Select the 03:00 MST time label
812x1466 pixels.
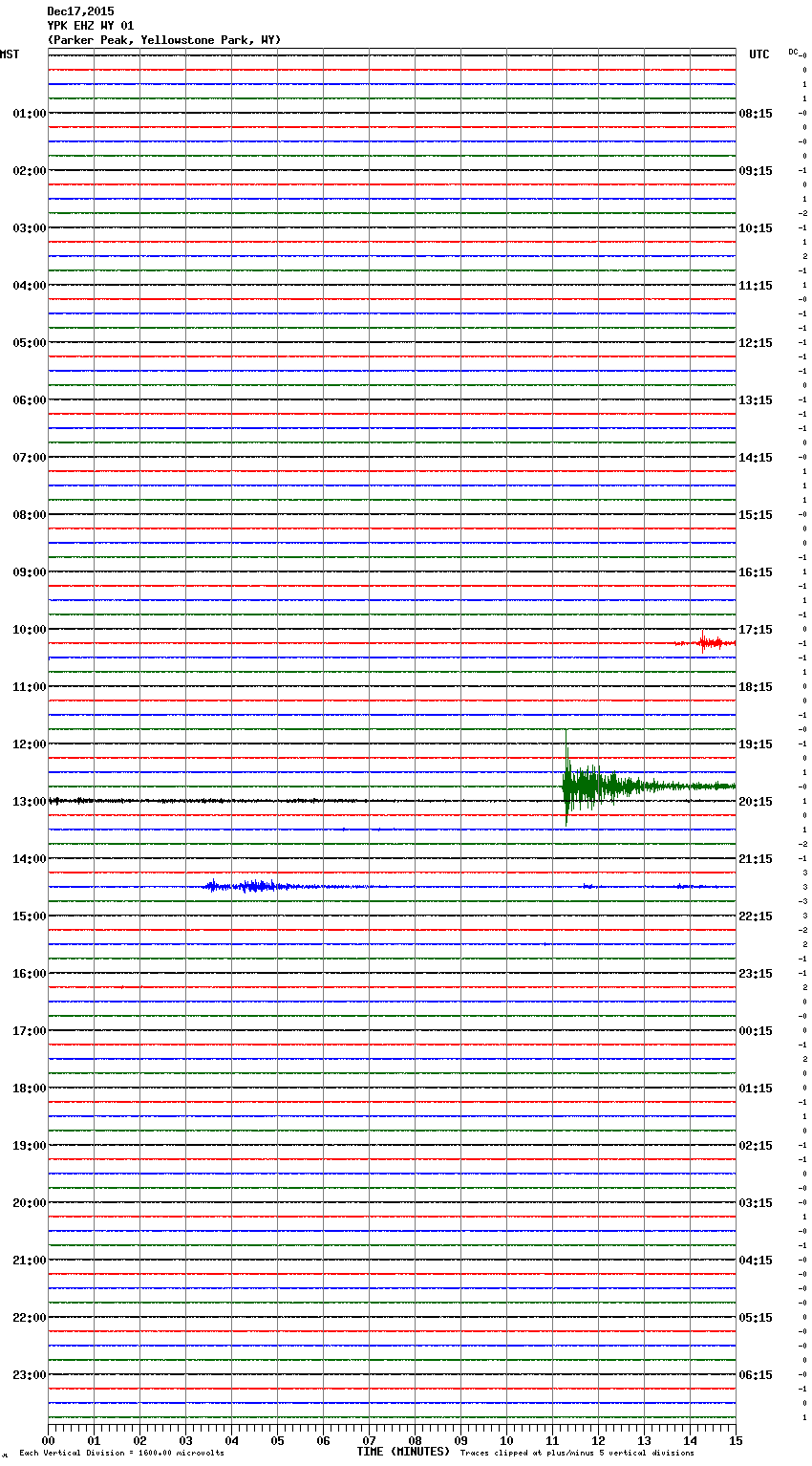pos(30,228)
